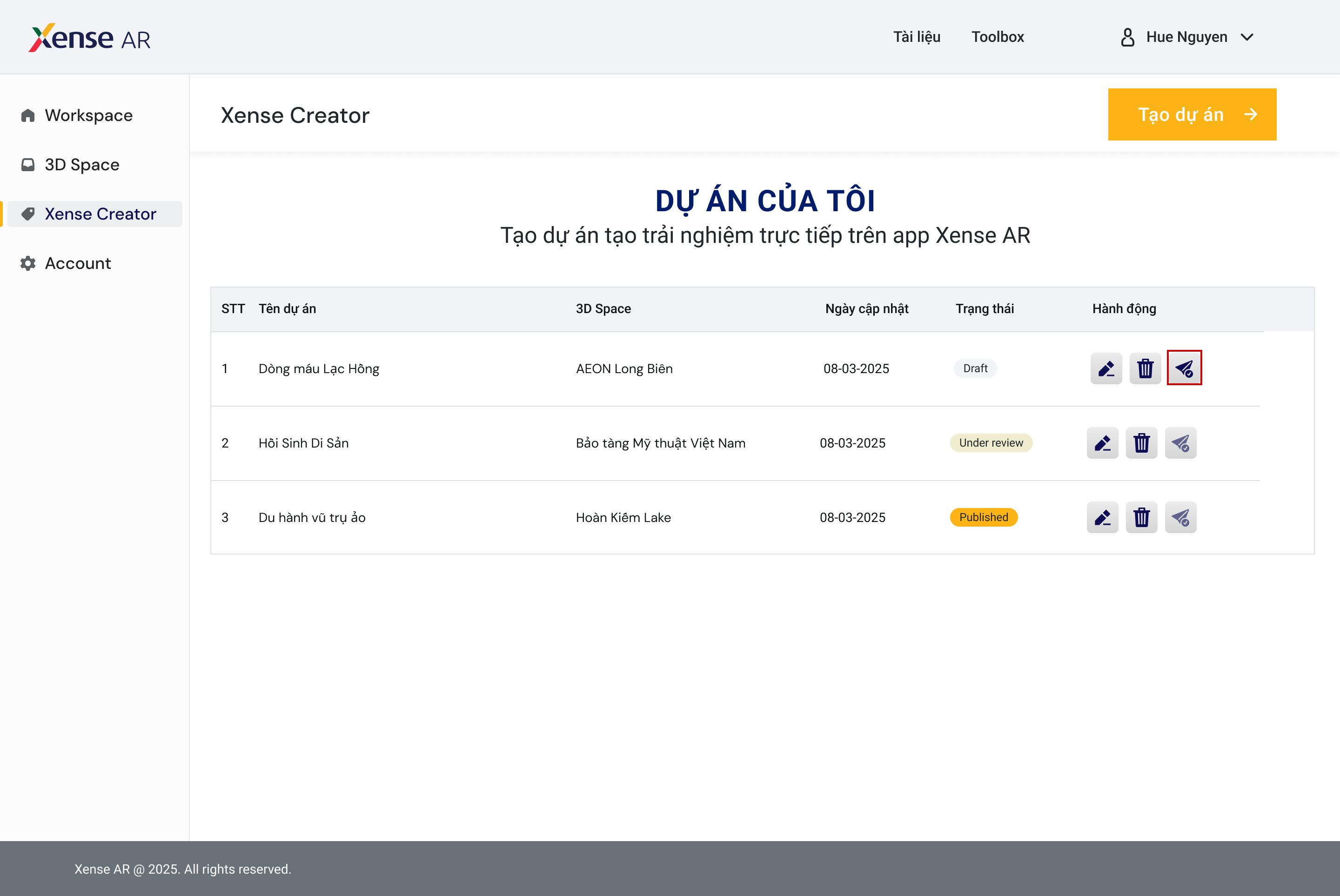Edit the Dòng máu Lạc Hồng project
Image resolution: width=1340 pixels, height=896 pixels.
[x=1105, y=368]
